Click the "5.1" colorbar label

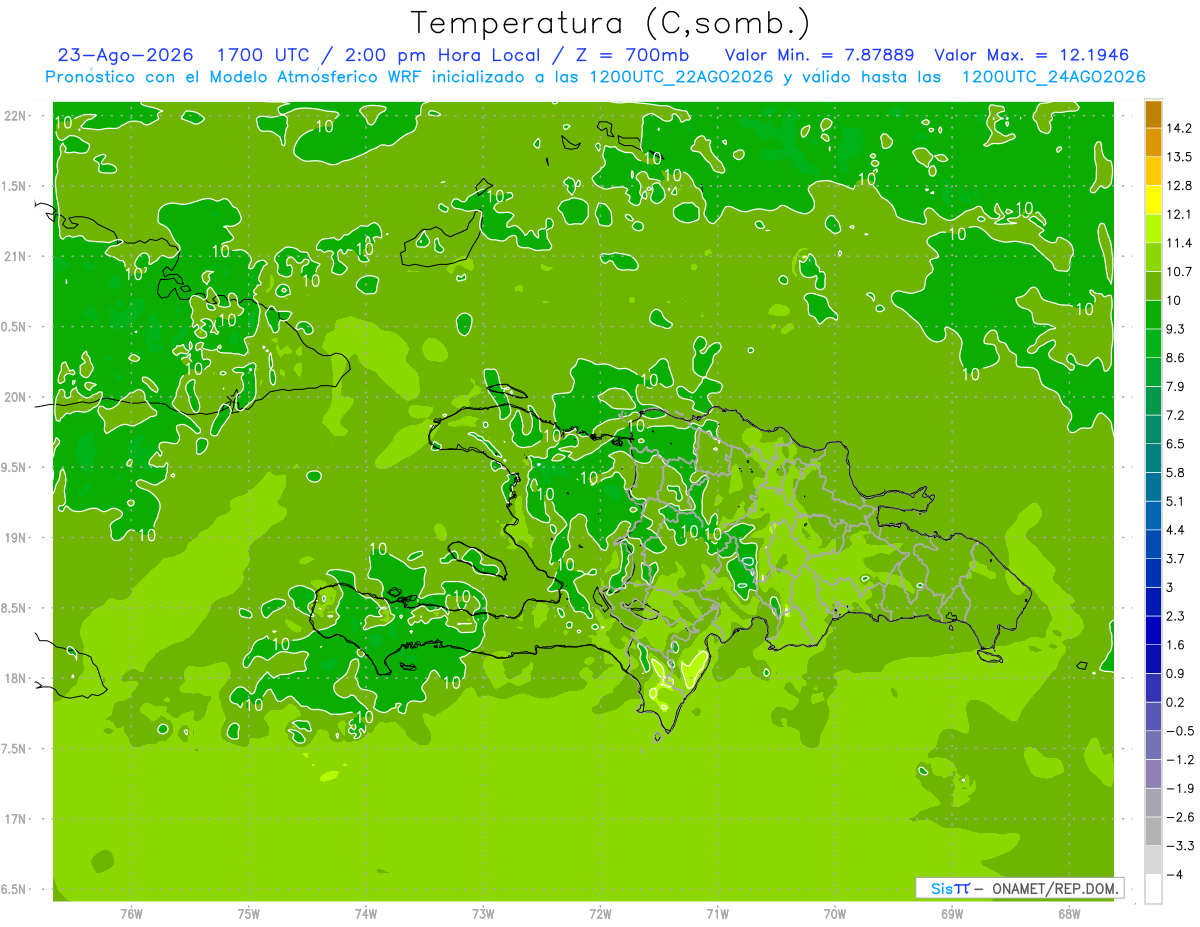1176,501
